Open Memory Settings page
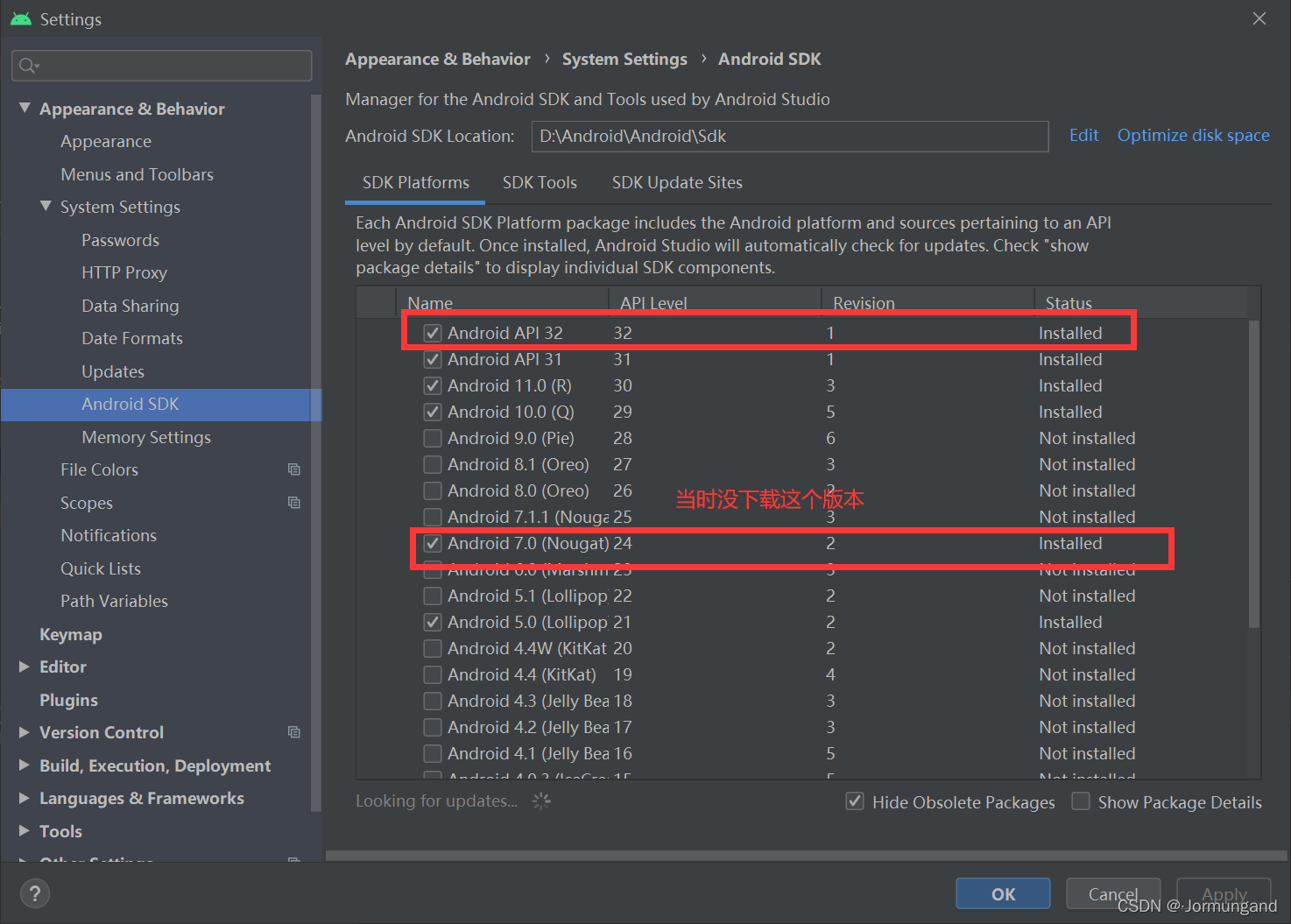This screenshot has width=1291, height=924. pos(146,437)
